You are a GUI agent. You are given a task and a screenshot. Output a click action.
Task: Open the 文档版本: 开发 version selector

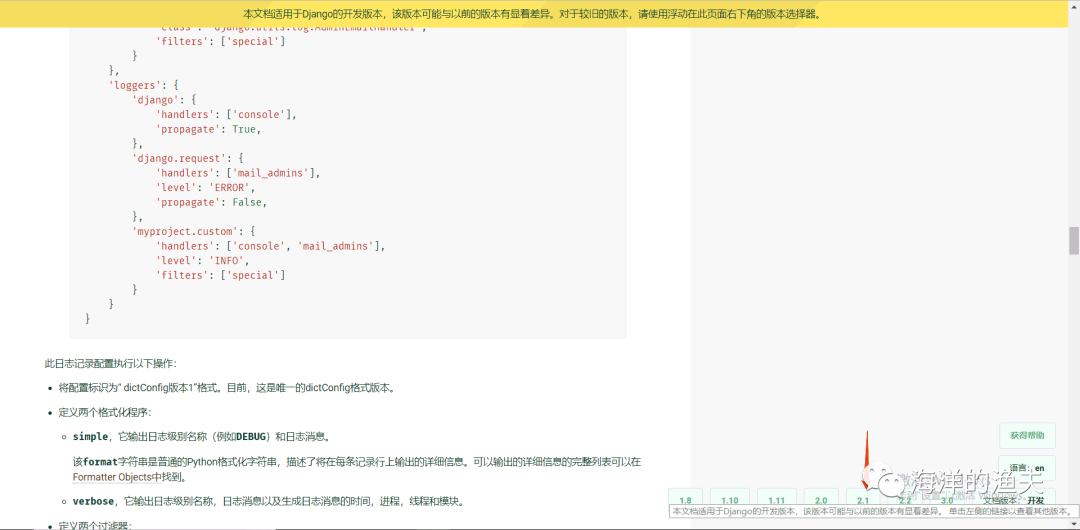(1013, 500)
